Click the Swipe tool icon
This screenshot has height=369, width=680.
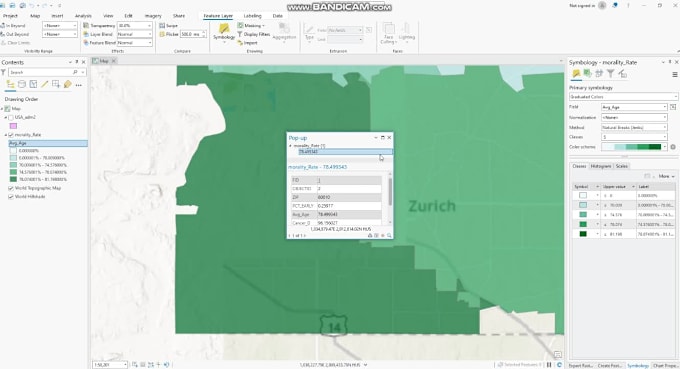pos(162,26)
